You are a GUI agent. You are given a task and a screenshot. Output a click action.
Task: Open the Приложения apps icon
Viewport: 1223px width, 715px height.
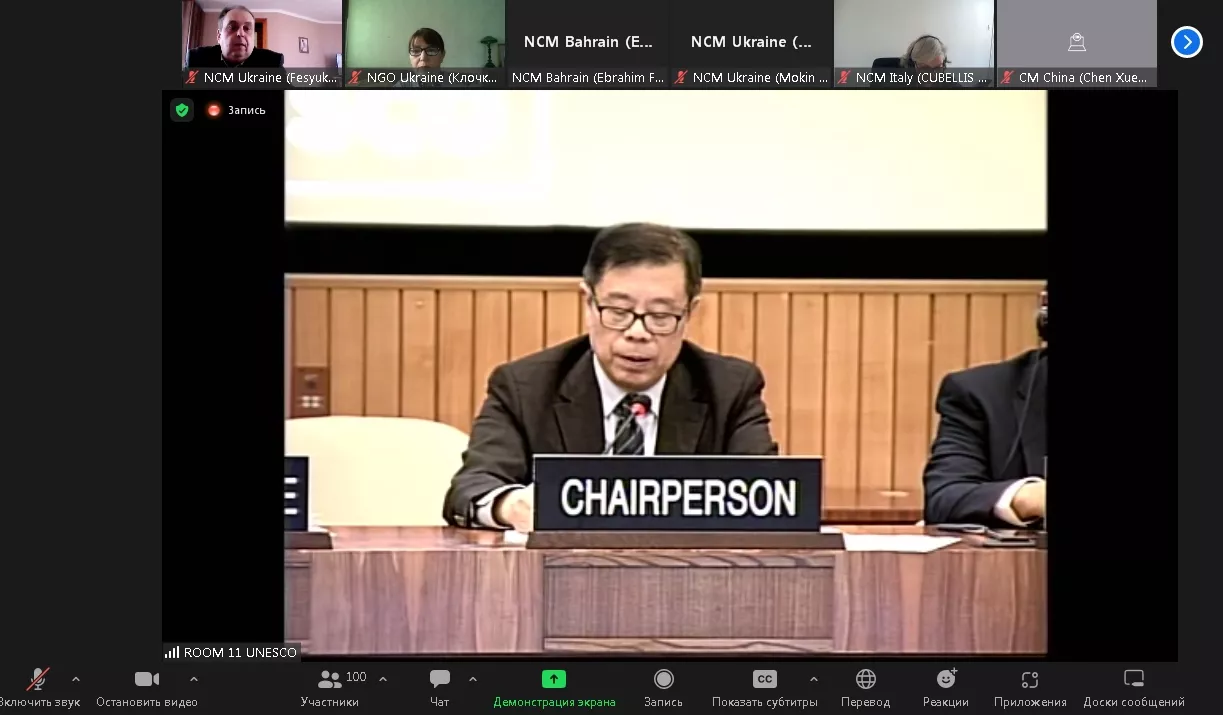pos(1029,680)
